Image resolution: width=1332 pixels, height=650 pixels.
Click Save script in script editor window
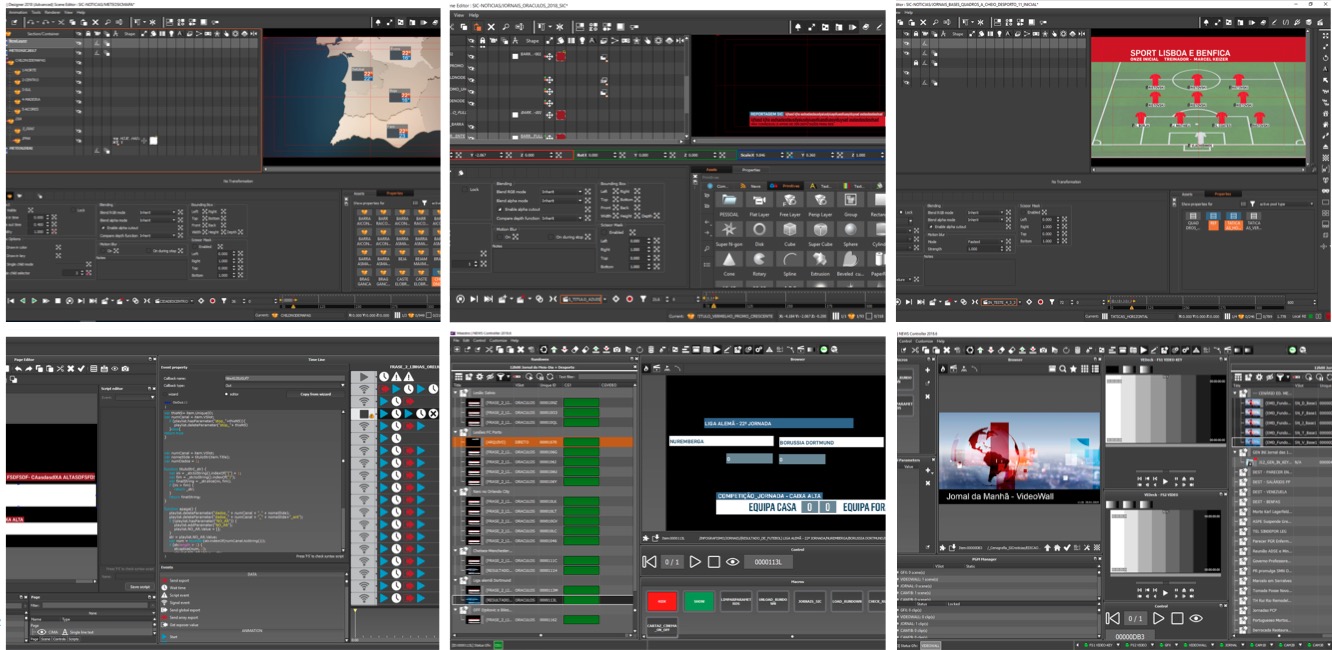(x=140, y=586)
